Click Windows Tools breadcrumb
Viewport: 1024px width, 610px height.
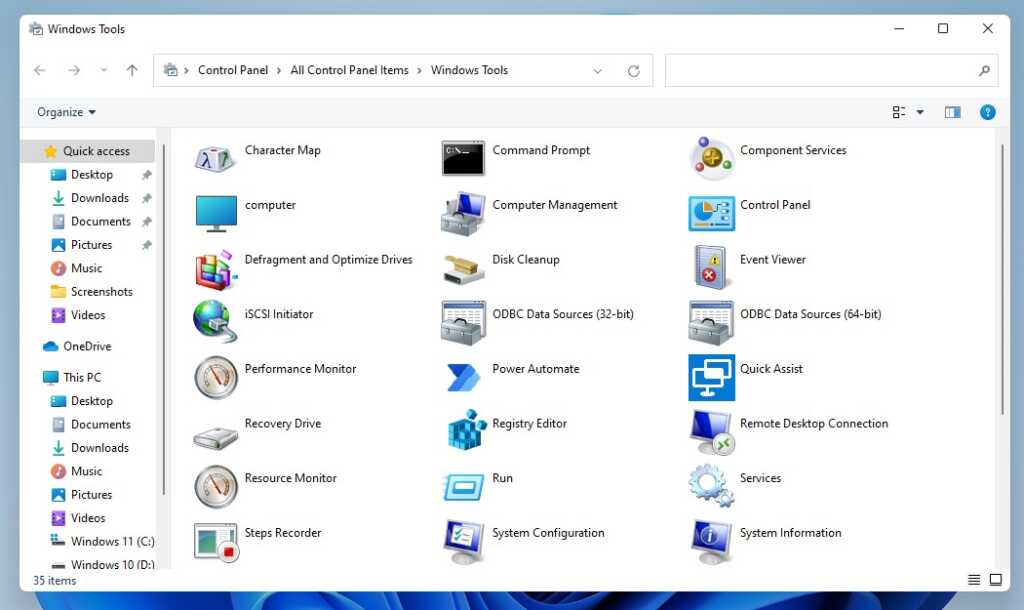click(469, 70)
